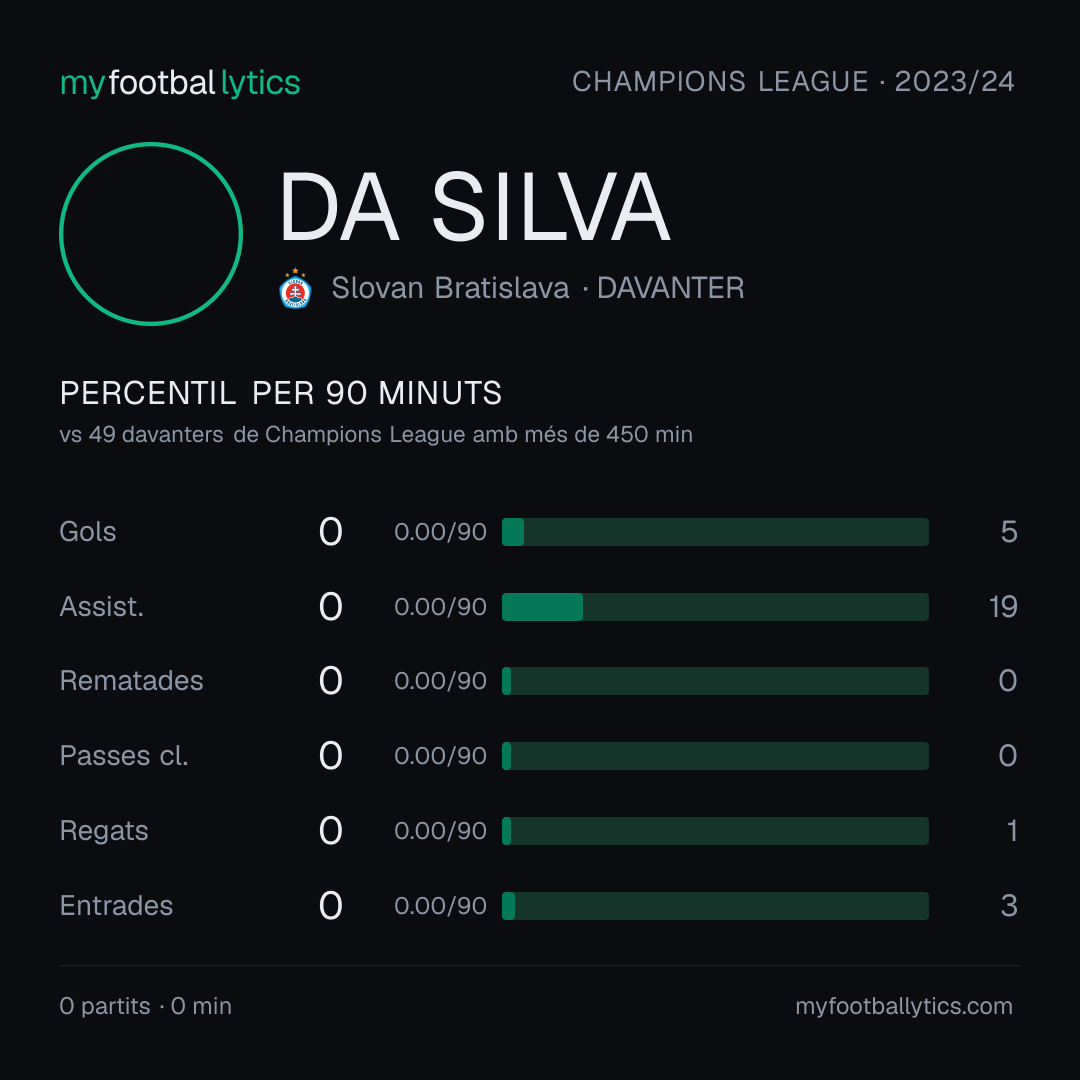Select the Assist. percentile bar
This screenshot has width=1080, height=1080.
tap(715, 607)
